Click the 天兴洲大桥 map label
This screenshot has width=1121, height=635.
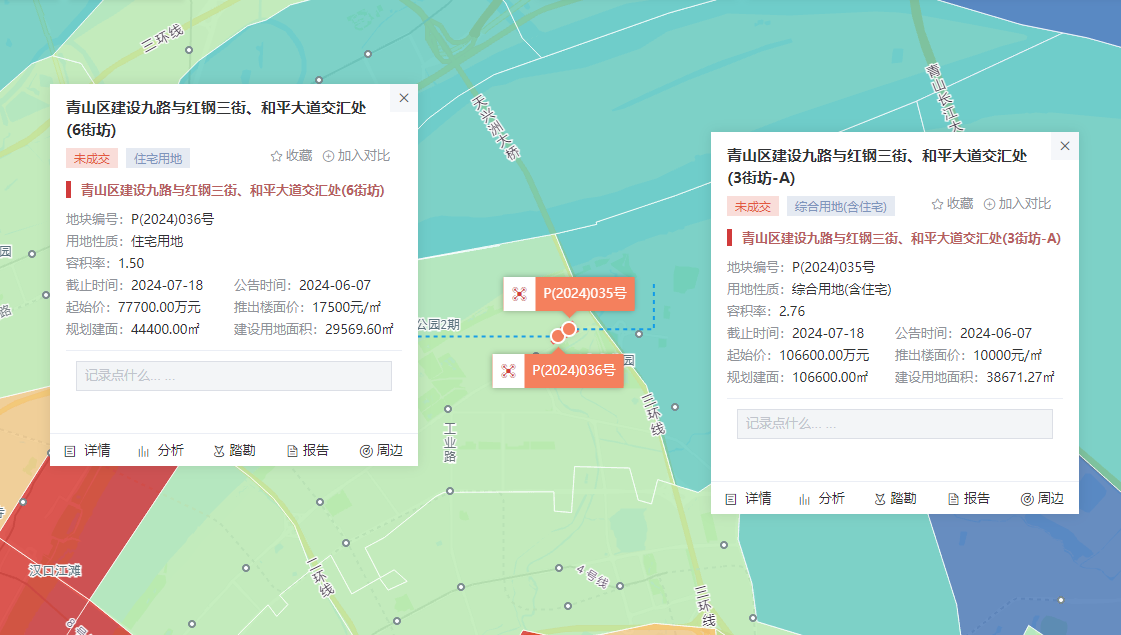pyautogui.click(x=496, y=127)
